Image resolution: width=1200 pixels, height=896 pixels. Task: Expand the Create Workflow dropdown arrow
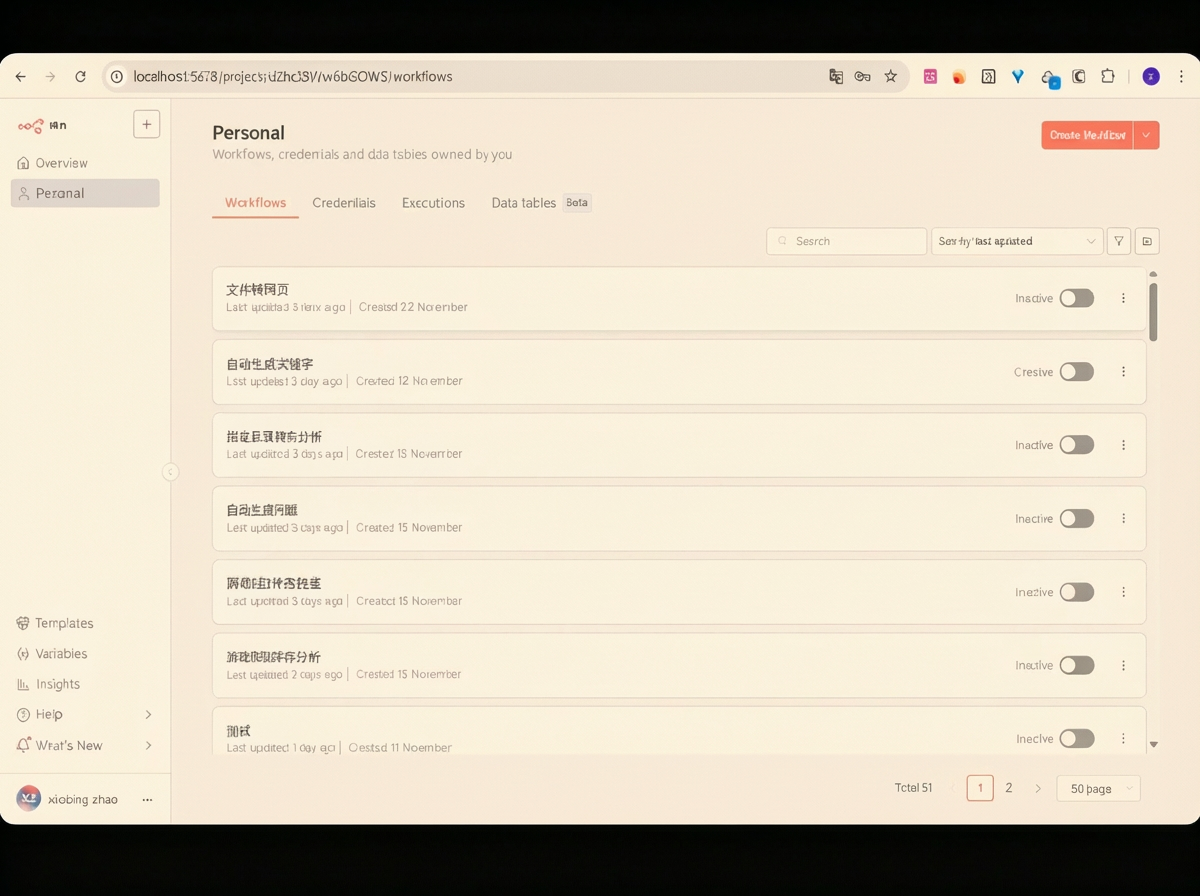(1146, 134)
